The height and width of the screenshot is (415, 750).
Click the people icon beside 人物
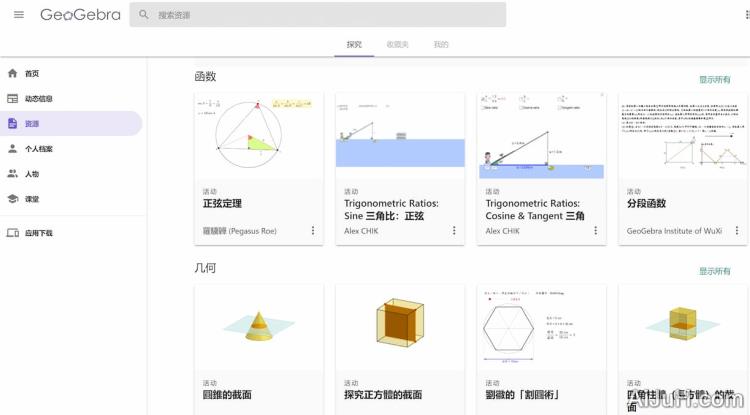point(12,174)
